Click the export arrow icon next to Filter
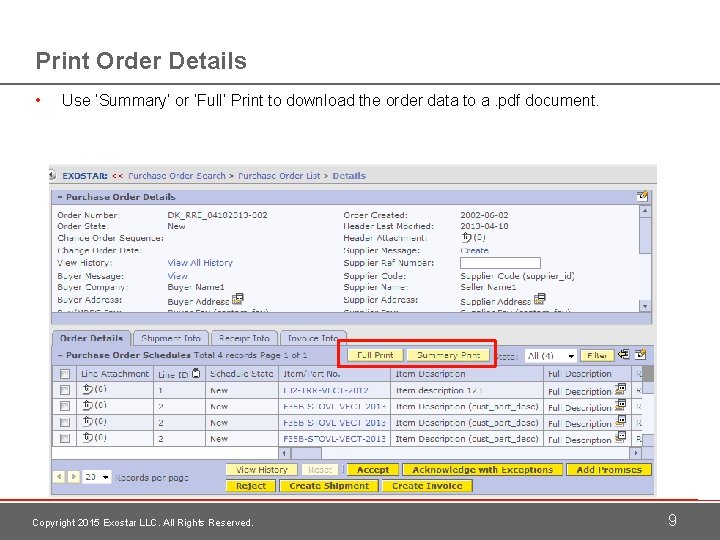The height and width of the screenshot is (540, 720). pyautogui.click(x=624, y=354)
